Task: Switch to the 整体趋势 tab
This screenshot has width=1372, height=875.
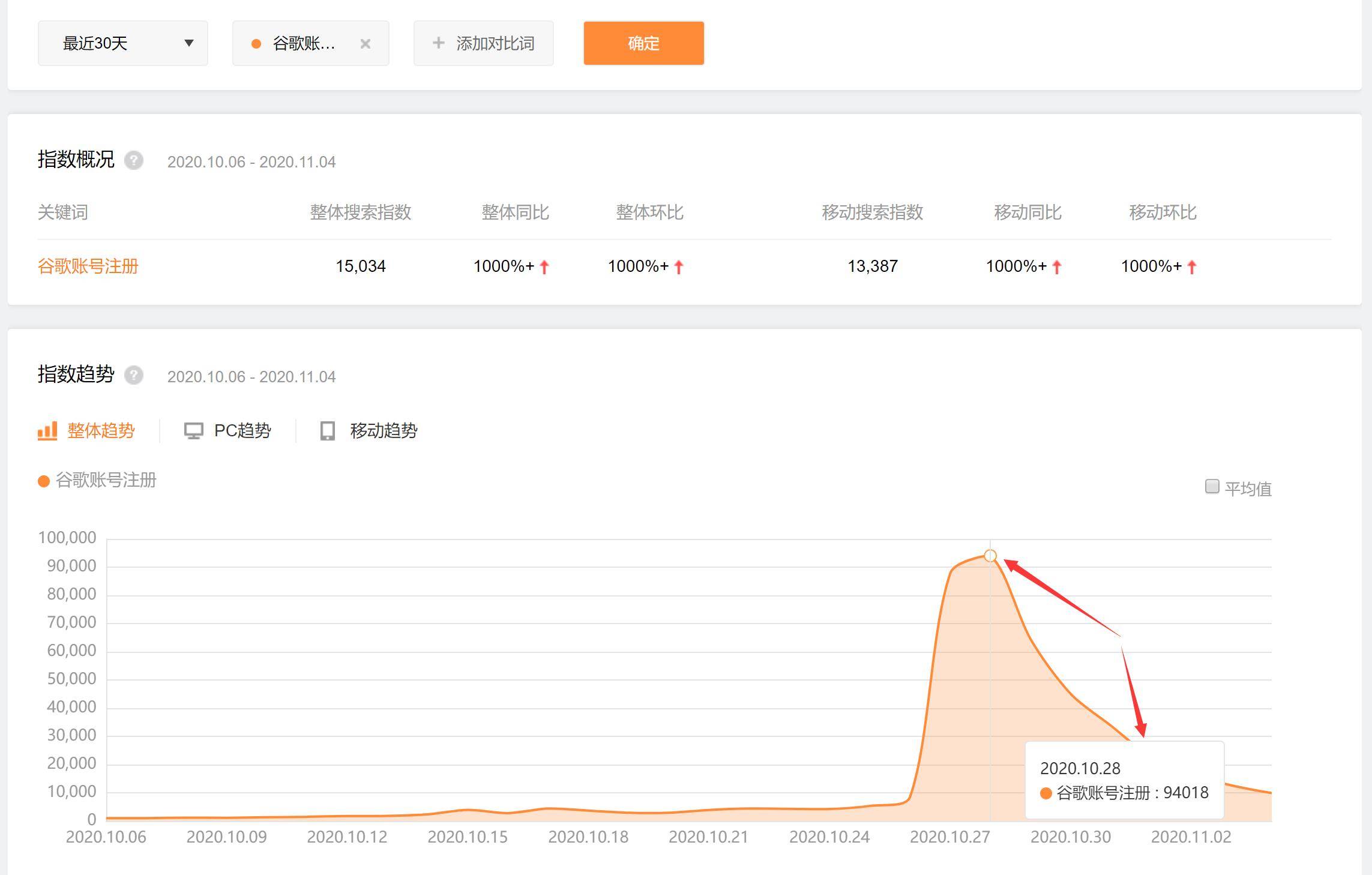Action: coord(86,430)
